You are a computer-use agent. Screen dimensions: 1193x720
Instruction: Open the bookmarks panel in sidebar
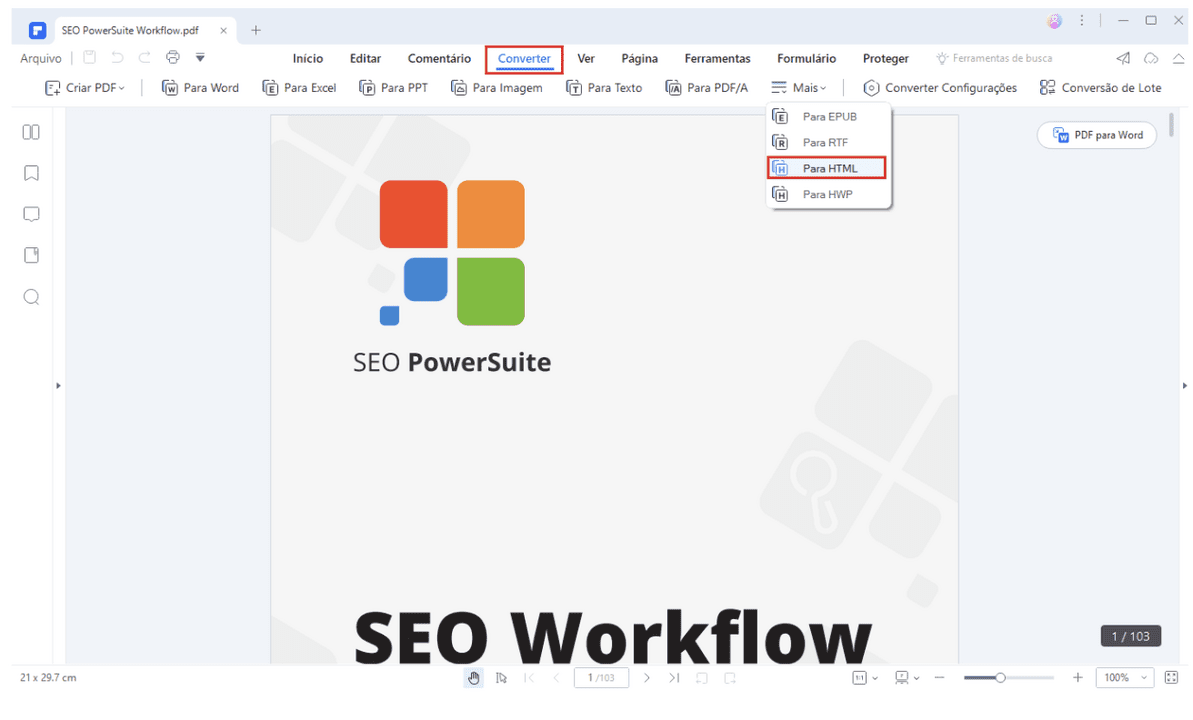(x=31, y=173)
